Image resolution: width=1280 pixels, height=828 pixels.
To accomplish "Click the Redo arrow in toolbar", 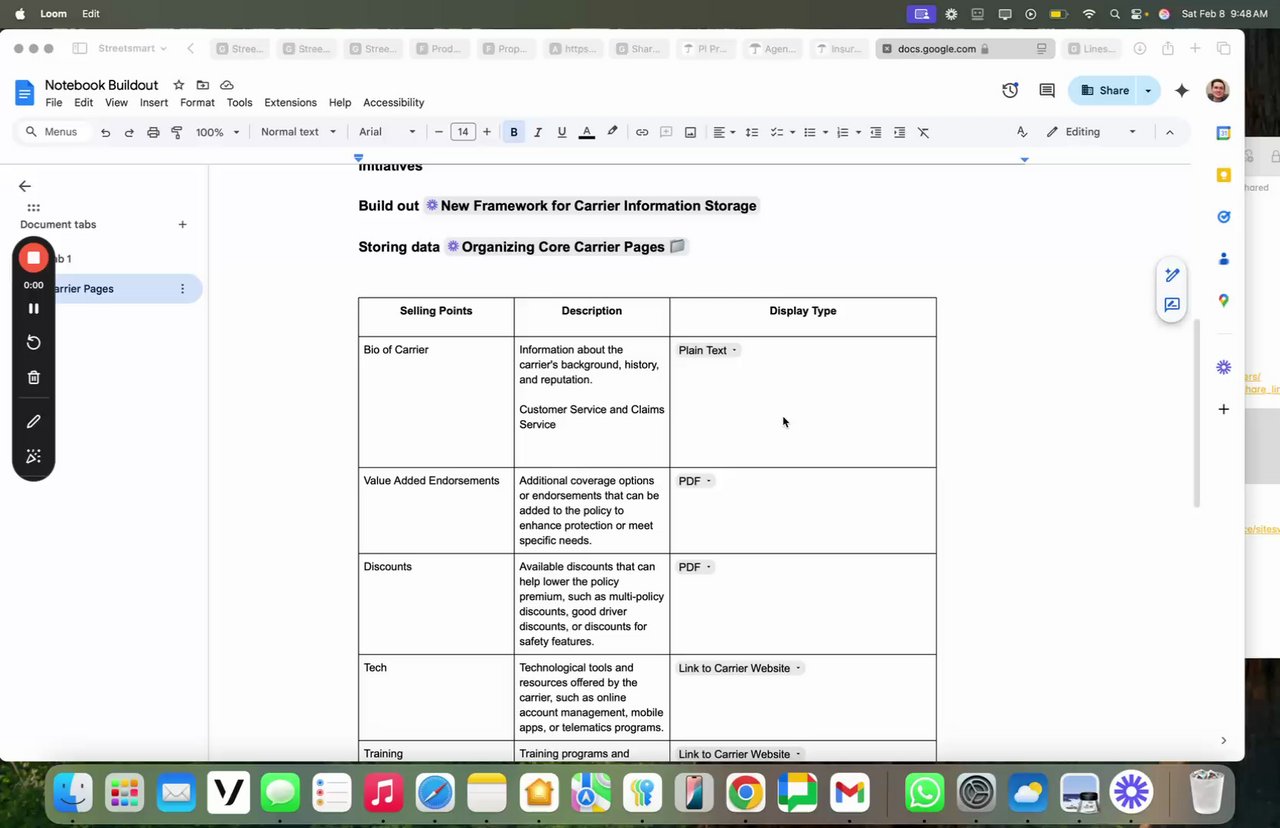I will pos(129,132).
